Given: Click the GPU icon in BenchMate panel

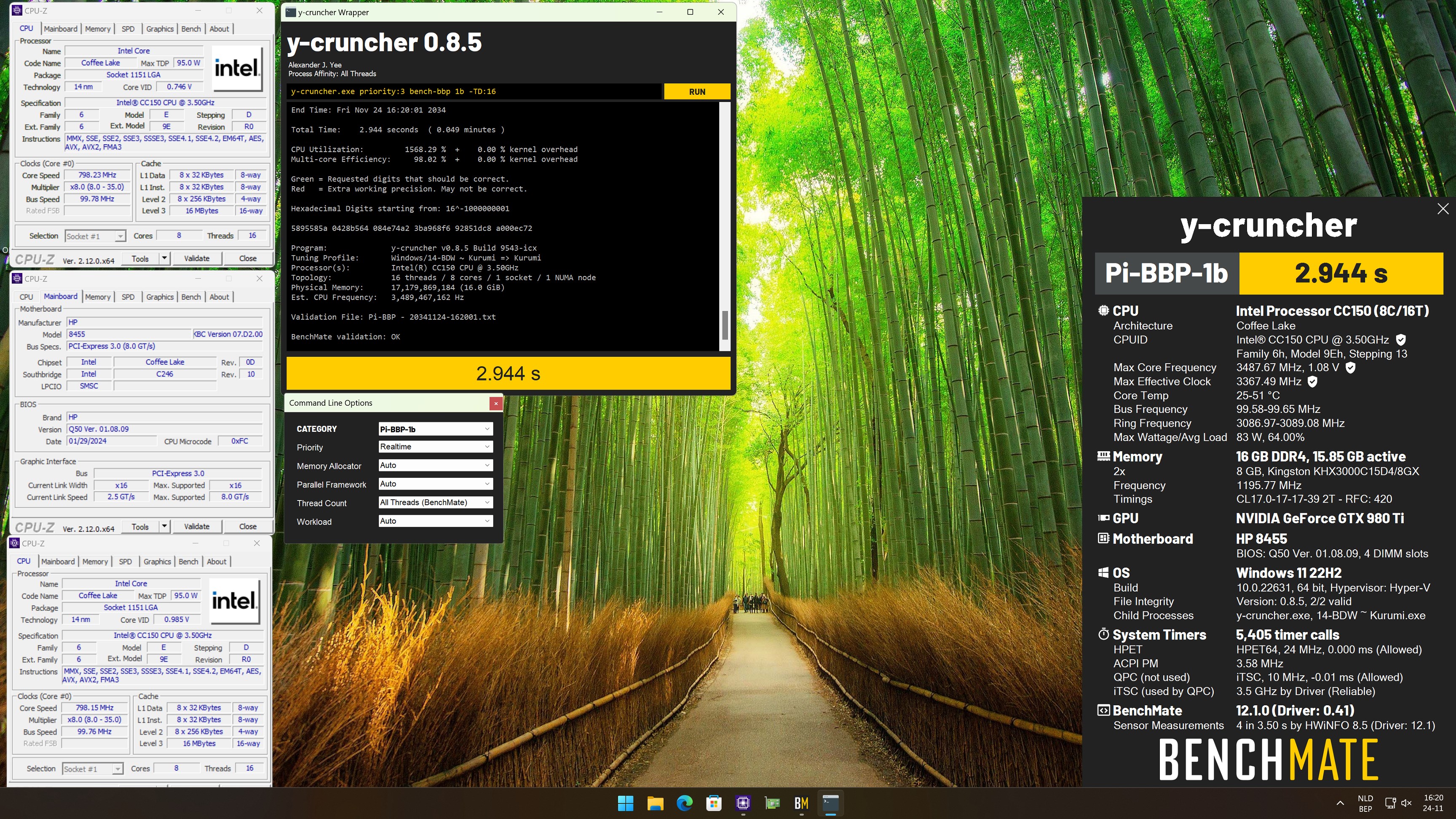Looking at the screenshot, I should (x=1103, y=518).
